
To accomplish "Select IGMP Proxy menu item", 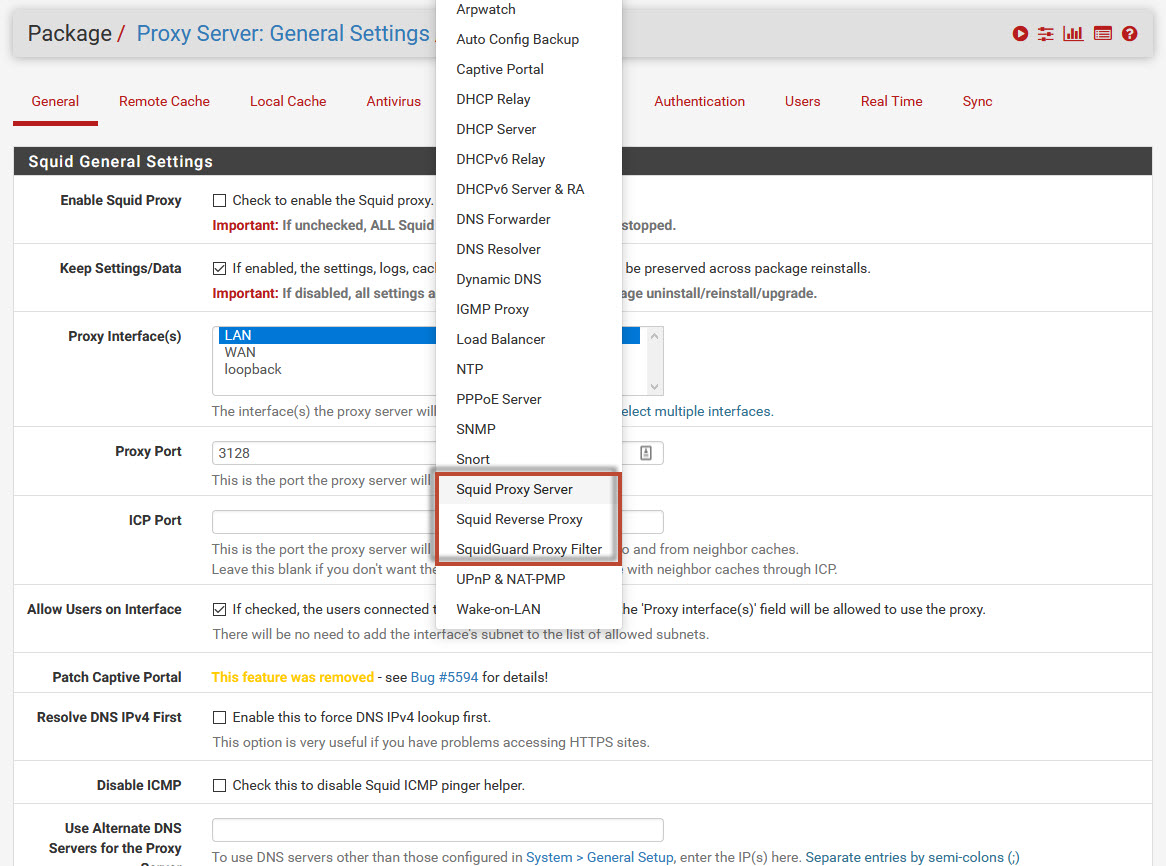I will (529, 309).
